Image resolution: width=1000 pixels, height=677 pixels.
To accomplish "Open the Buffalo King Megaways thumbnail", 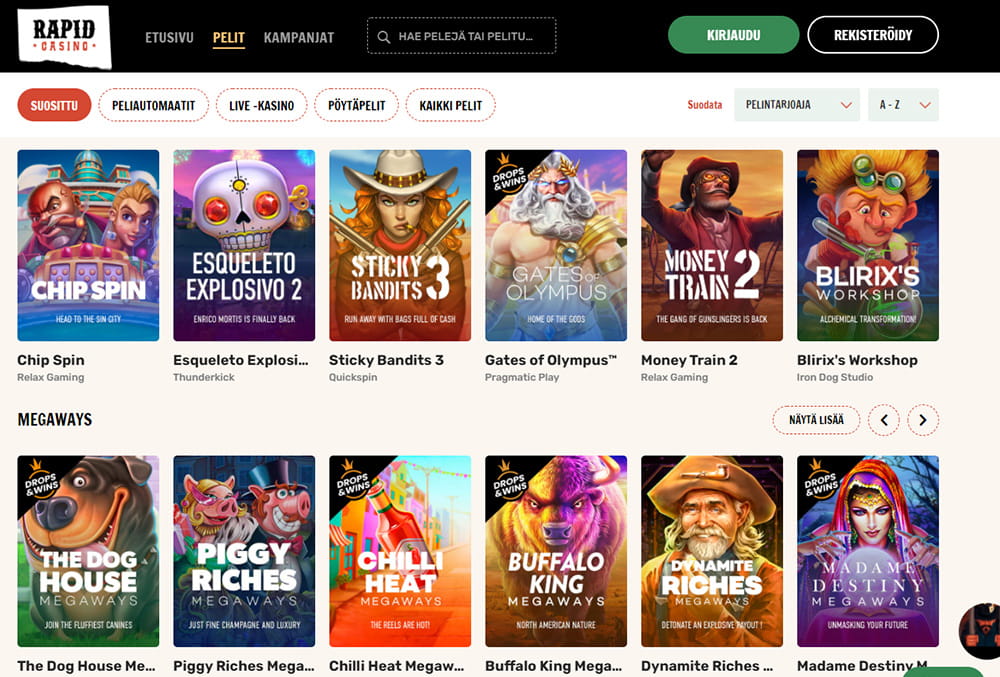I will pyautogui.click(x=556, y=551).
